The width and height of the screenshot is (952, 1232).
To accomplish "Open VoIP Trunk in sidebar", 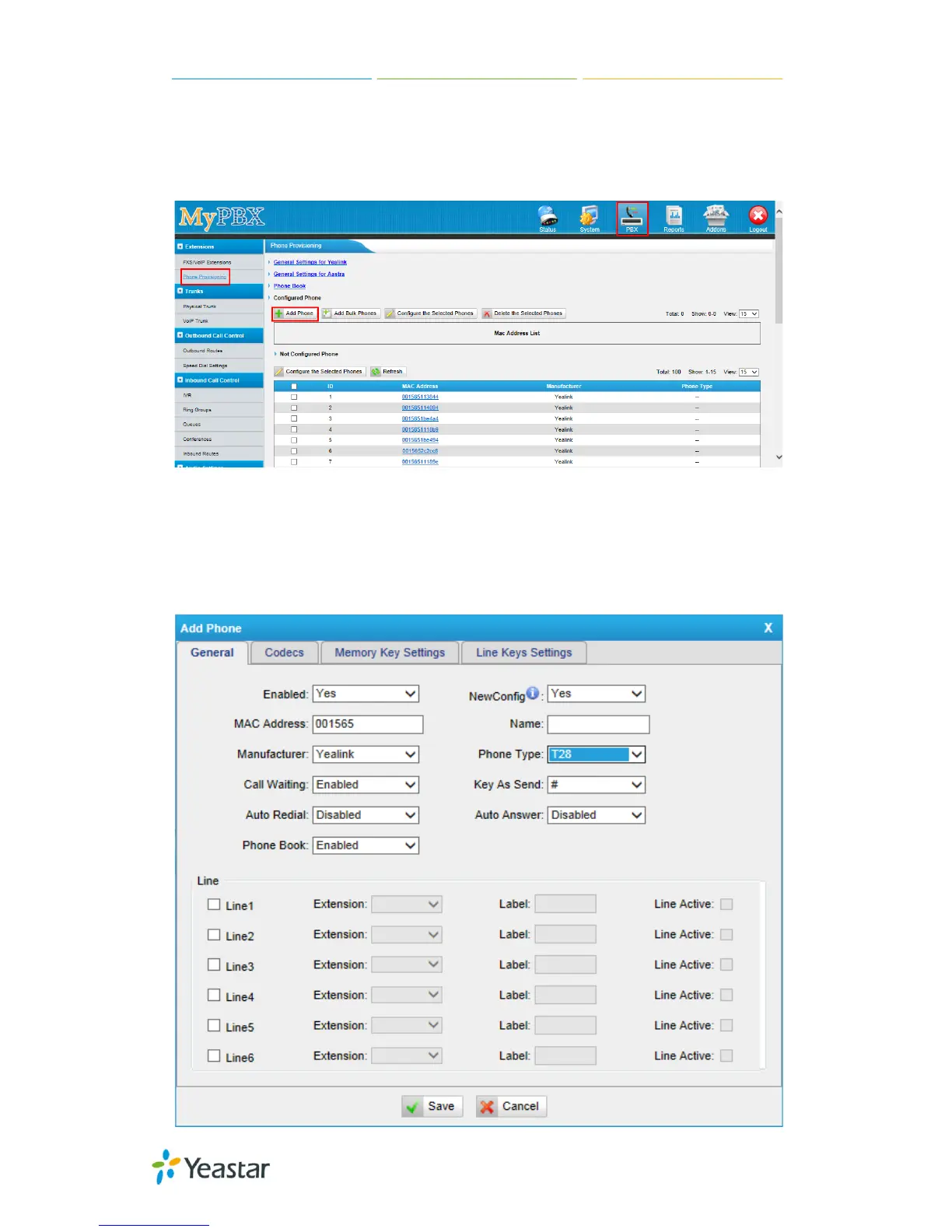I will click(196, 320).
